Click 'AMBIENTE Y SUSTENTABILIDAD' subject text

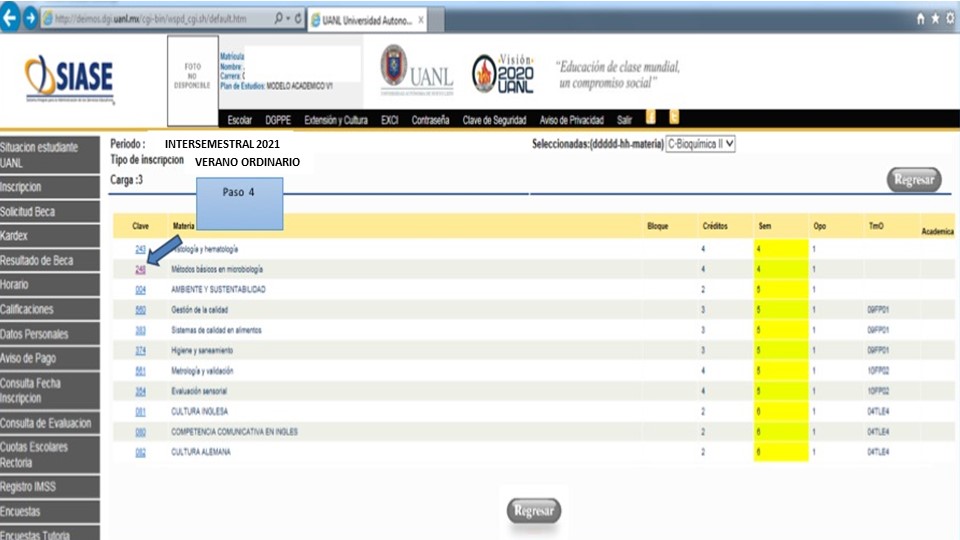point(219,289)
